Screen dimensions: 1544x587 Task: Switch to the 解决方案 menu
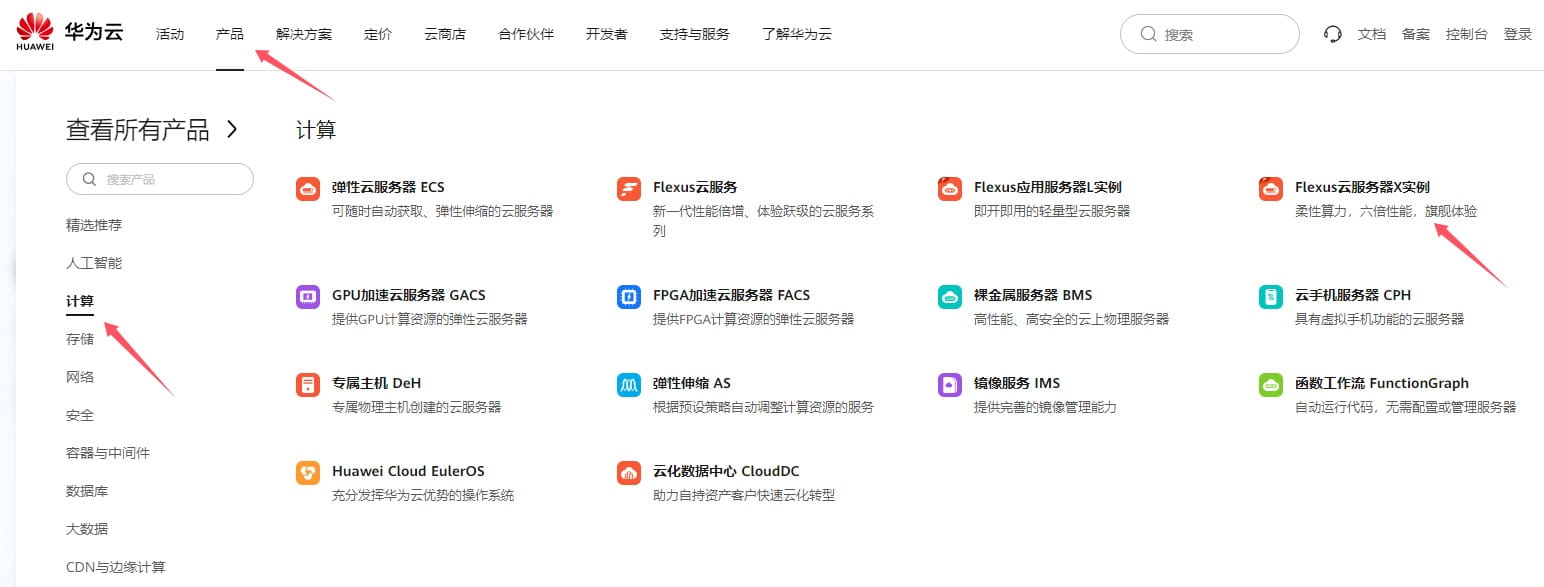coord(303,32)
